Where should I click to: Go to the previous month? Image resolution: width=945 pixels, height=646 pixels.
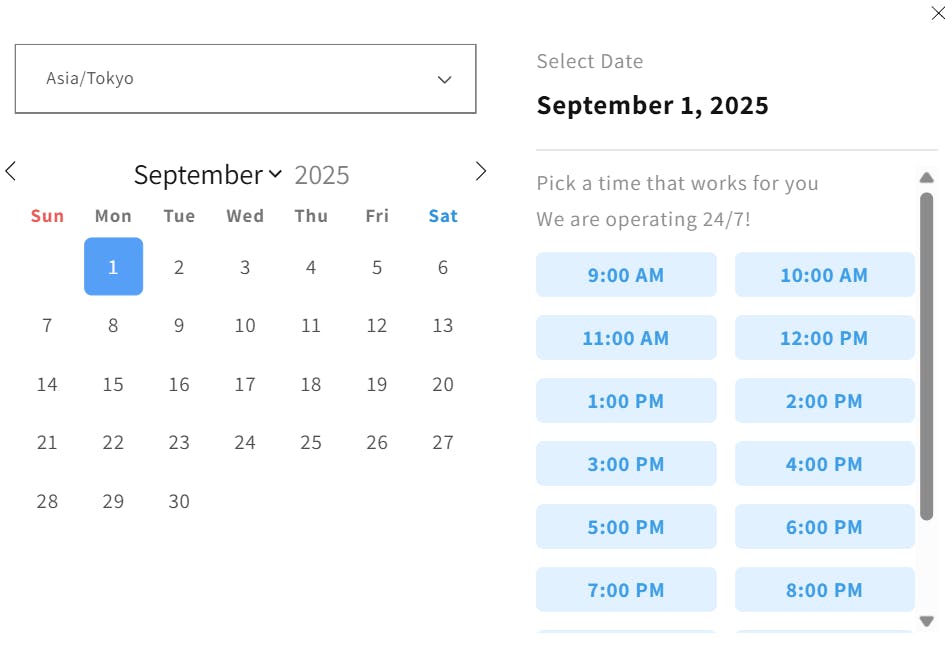[x=11, y=171]
